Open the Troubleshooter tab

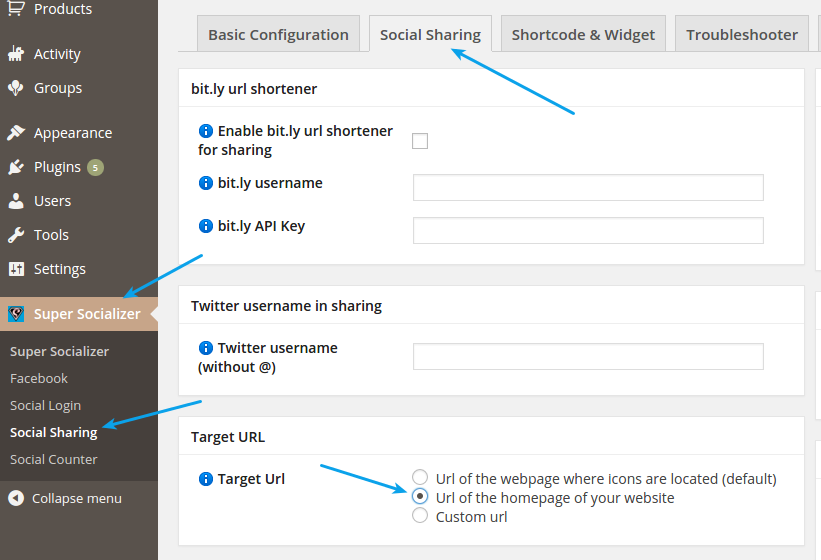coord(742,35)
